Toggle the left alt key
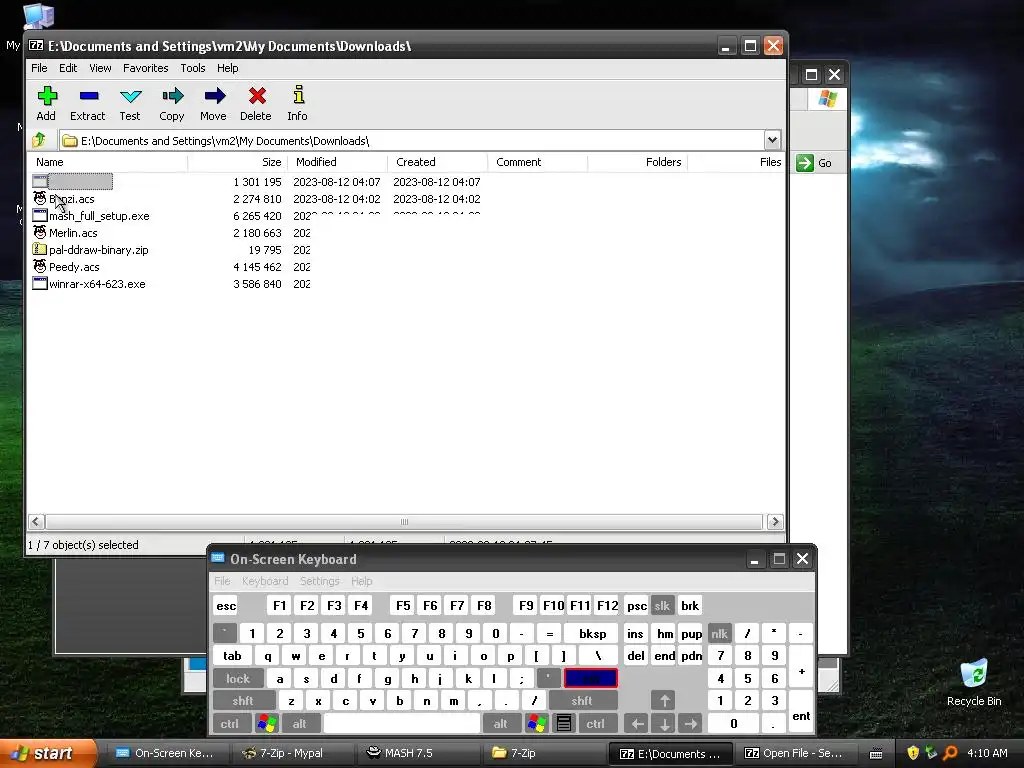 click(300, 724)
